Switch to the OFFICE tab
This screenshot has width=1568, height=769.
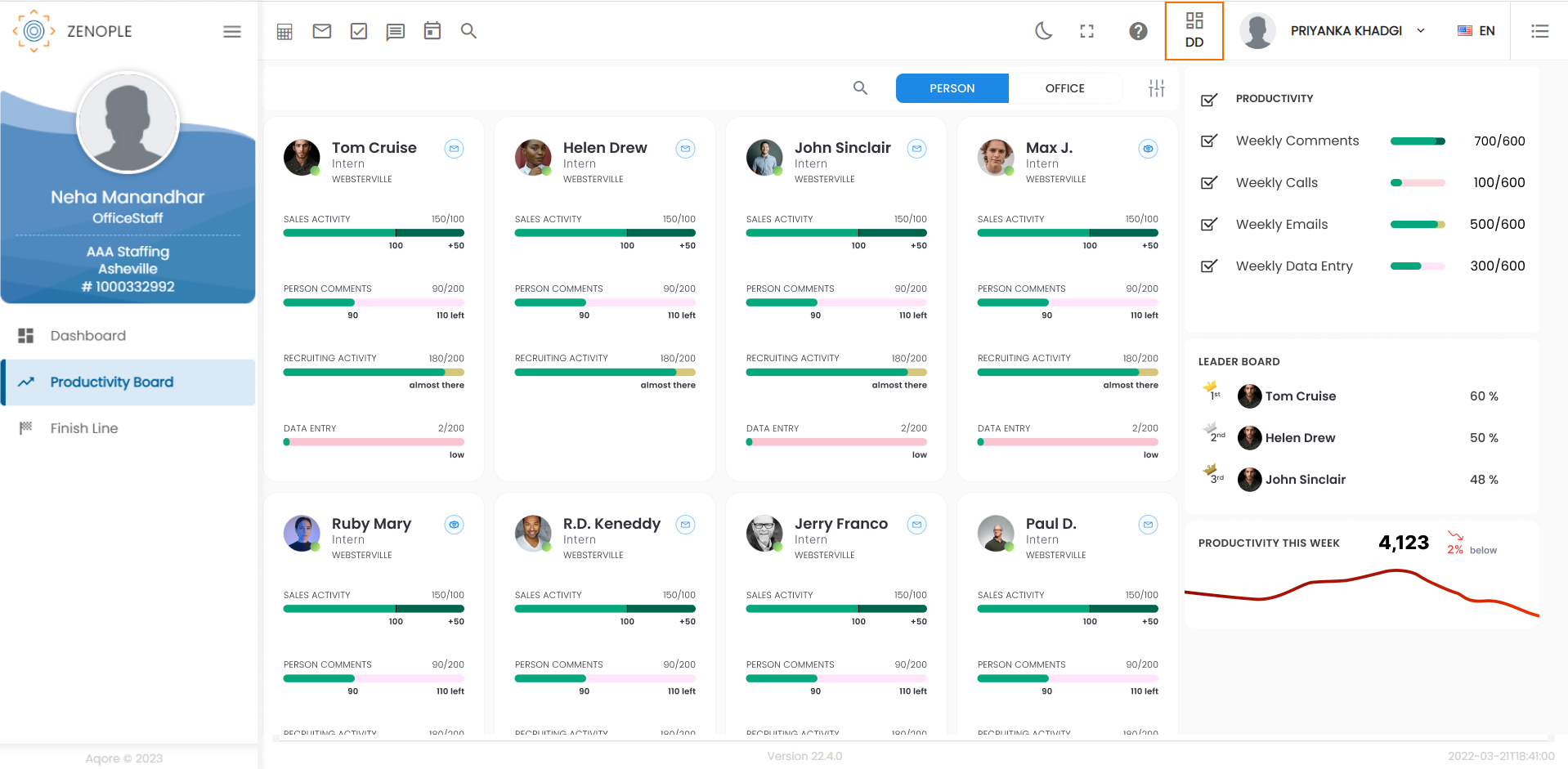click(x=1065, y=88)
